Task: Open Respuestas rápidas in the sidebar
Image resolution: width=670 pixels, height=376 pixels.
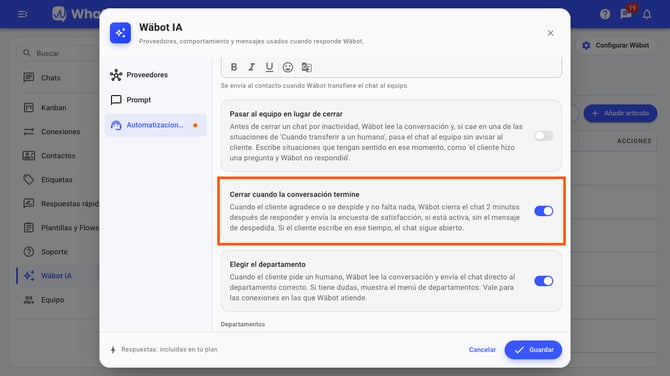Action: (58, 203)
